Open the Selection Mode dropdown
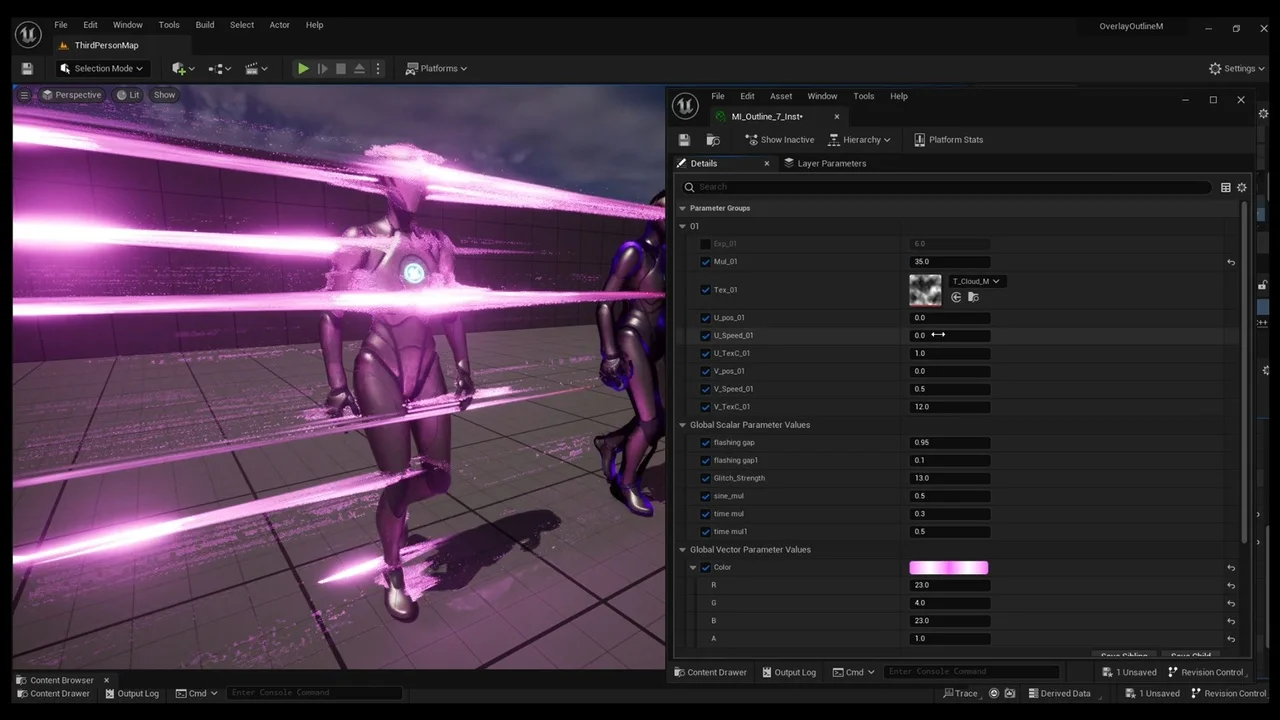The height and width of the screenshot is (720, 1280). click(x=101, y=69)
